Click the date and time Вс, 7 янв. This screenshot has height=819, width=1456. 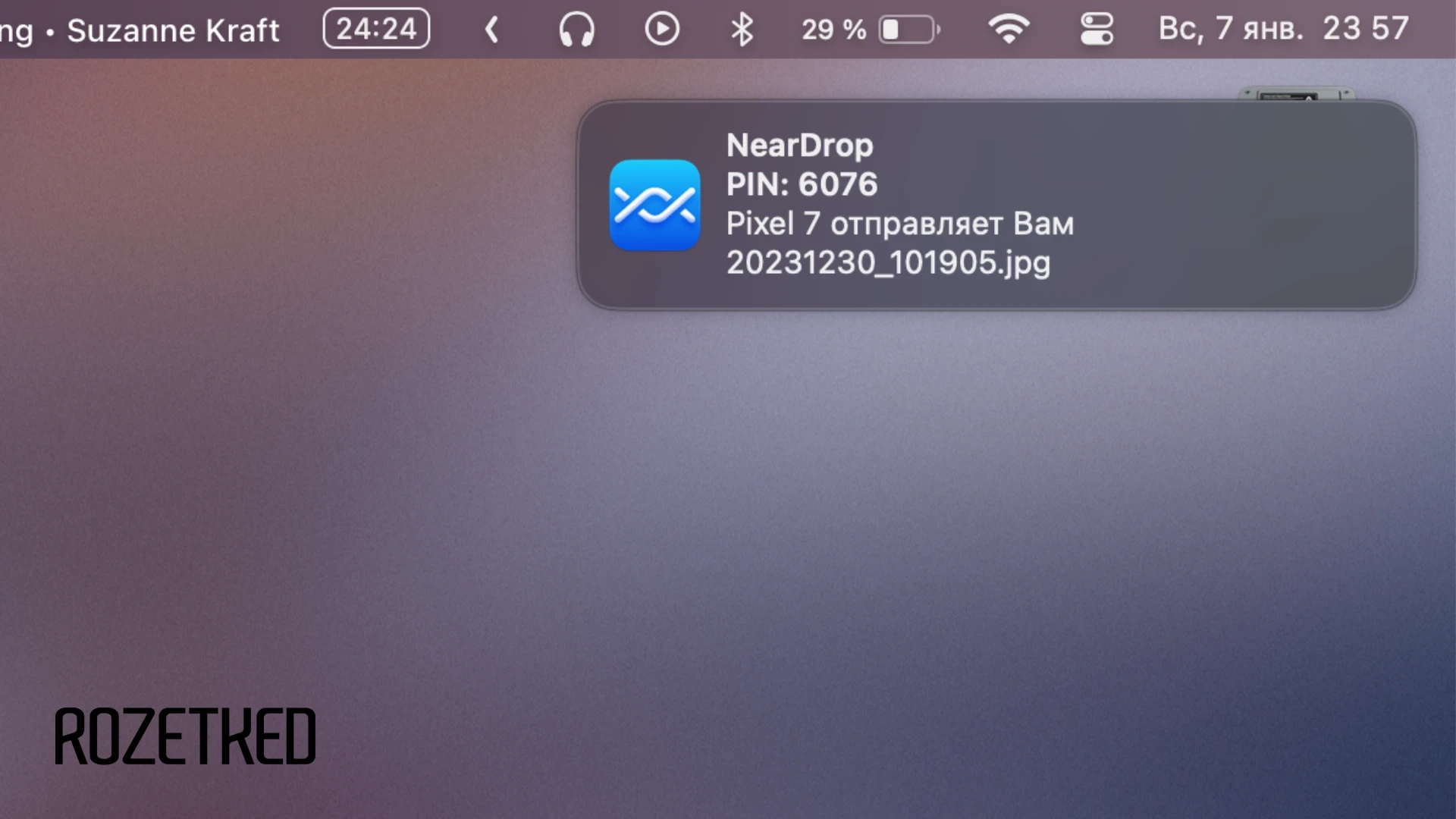tap(1283, 29)
